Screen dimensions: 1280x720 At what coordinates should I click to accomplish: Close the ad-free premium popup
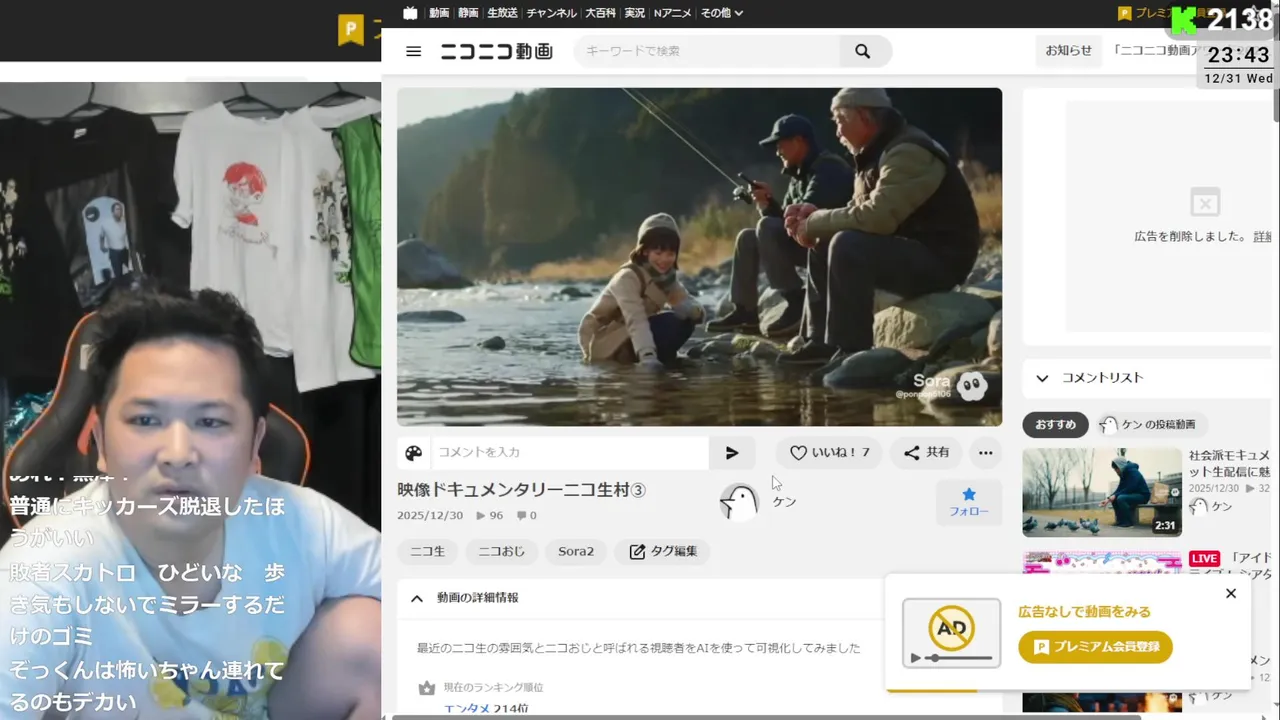click(1231, 593)
